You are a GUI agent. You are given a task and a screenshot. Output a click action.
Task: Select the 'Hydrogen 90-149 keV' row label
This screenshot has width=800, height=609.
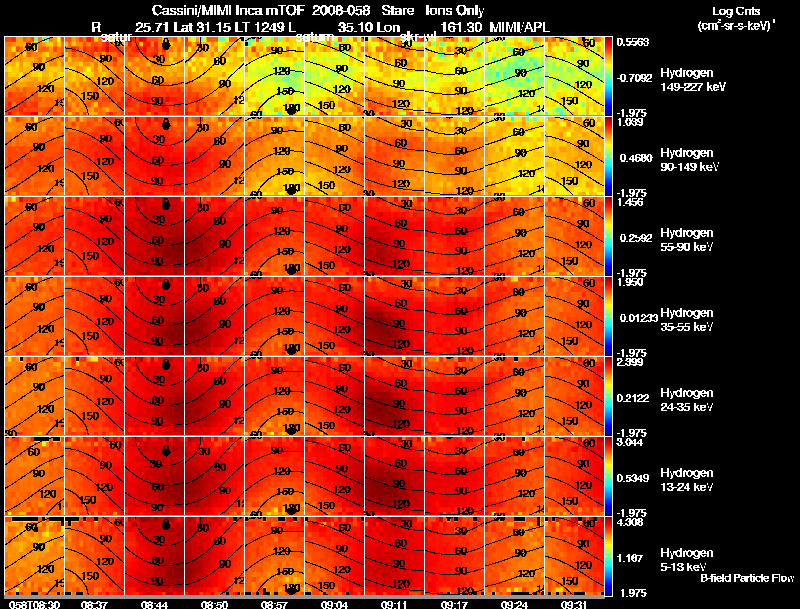(689, 160)
